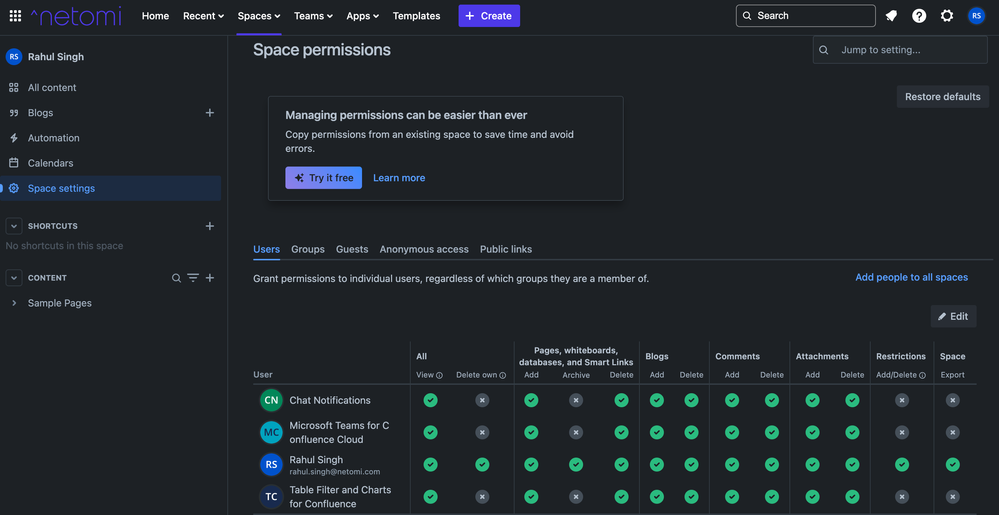Click Microsoft Teams Restrictions Add/Delete cross
This screenshot has width=999, height=515.
(902, 432)
